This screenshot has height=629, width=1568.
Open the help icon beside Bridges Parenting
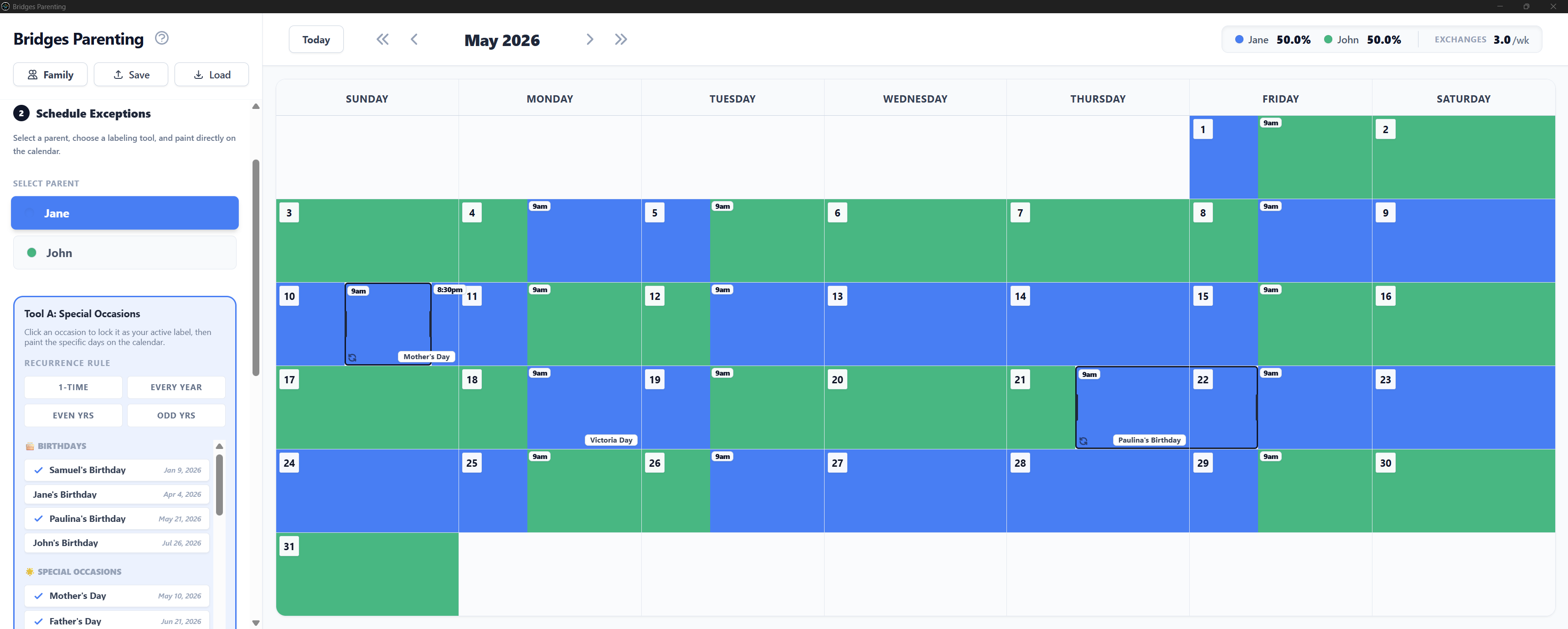click(x=161, y=38)
